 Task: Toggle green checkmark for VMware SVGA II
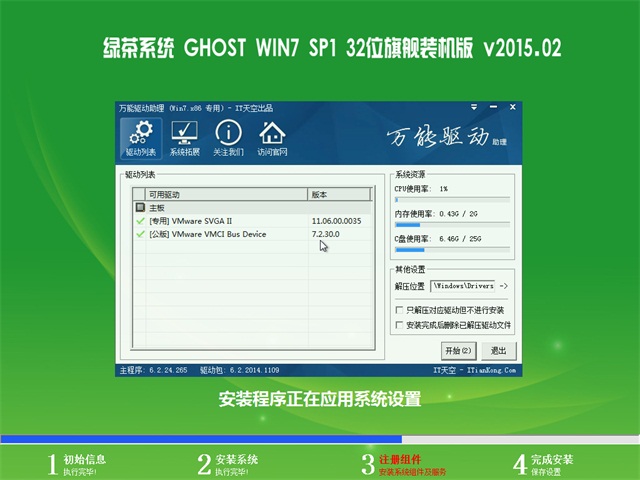pos(140,220)
